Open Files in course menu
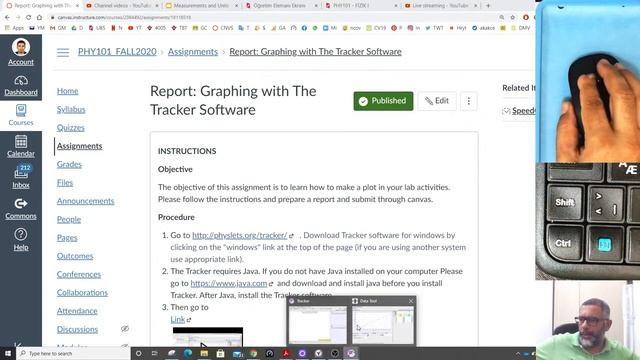 [x=65, y=183]
